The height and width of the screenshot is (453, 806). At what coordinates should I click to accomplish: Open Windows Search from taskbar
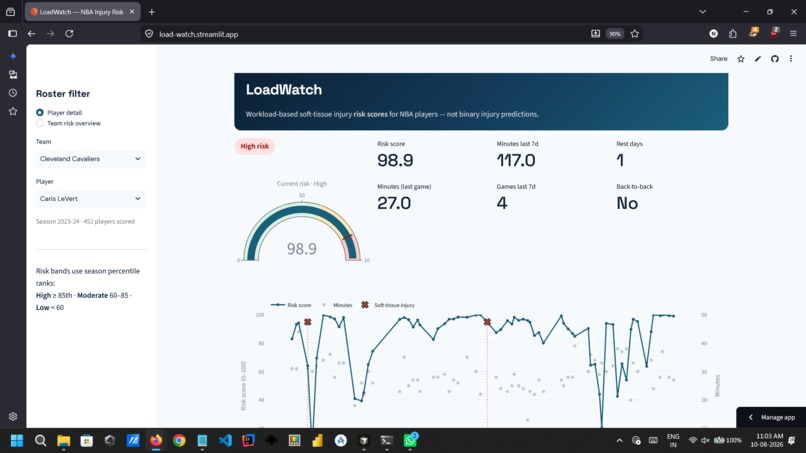(40, 441)
